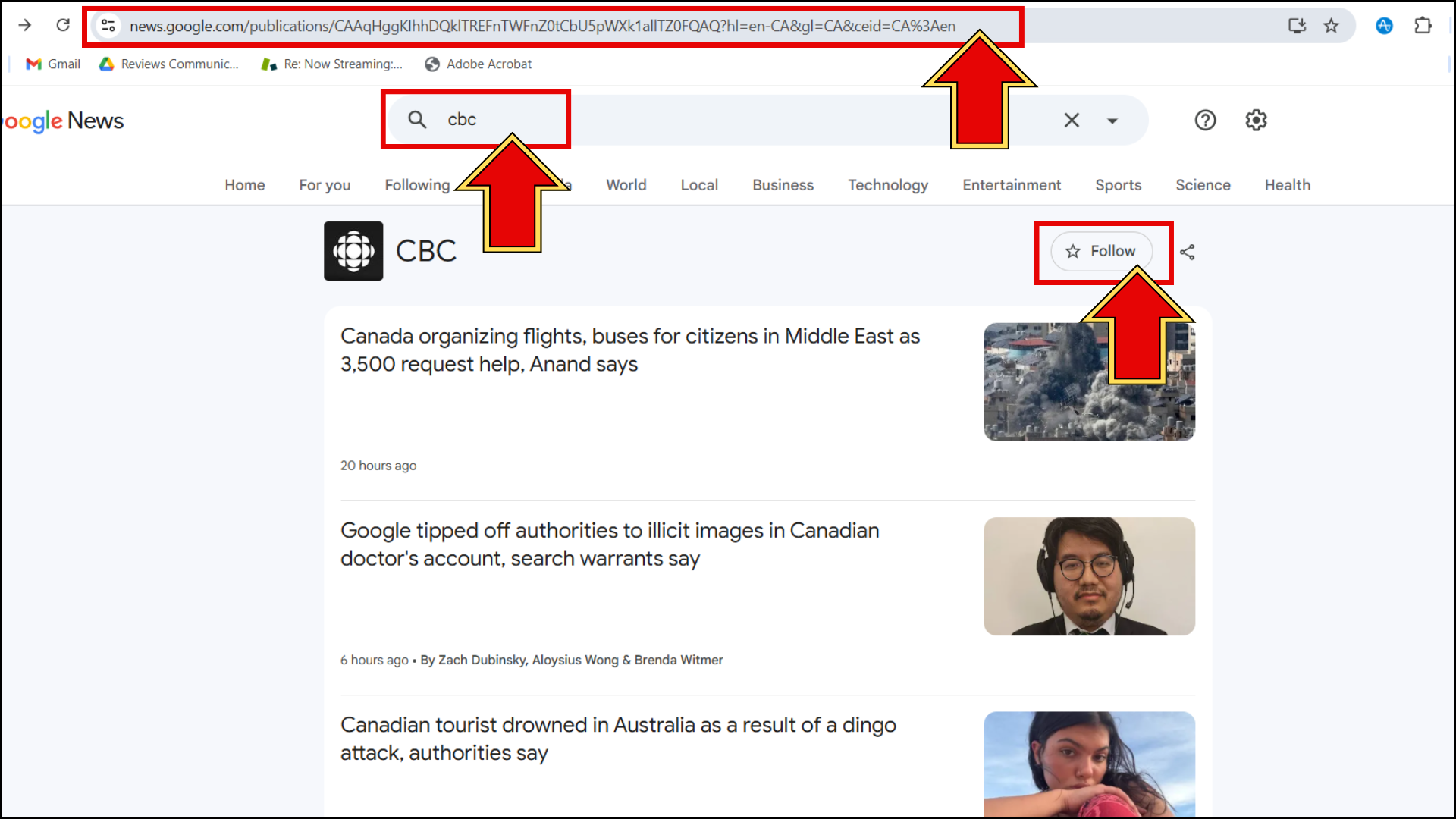Click the browser forward arrow
1456x819 pixels.
[x=24, y=26]
